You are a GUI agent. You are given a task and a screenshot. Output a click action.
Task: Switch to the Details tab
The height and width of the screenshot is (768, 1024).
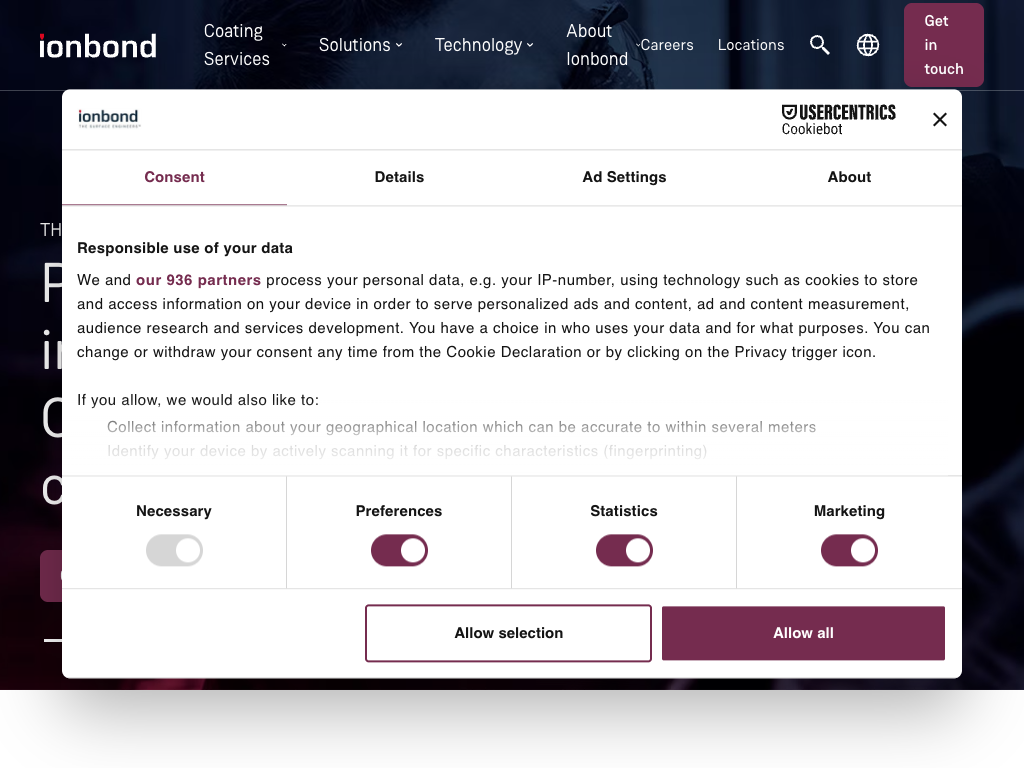pos(399,177)
